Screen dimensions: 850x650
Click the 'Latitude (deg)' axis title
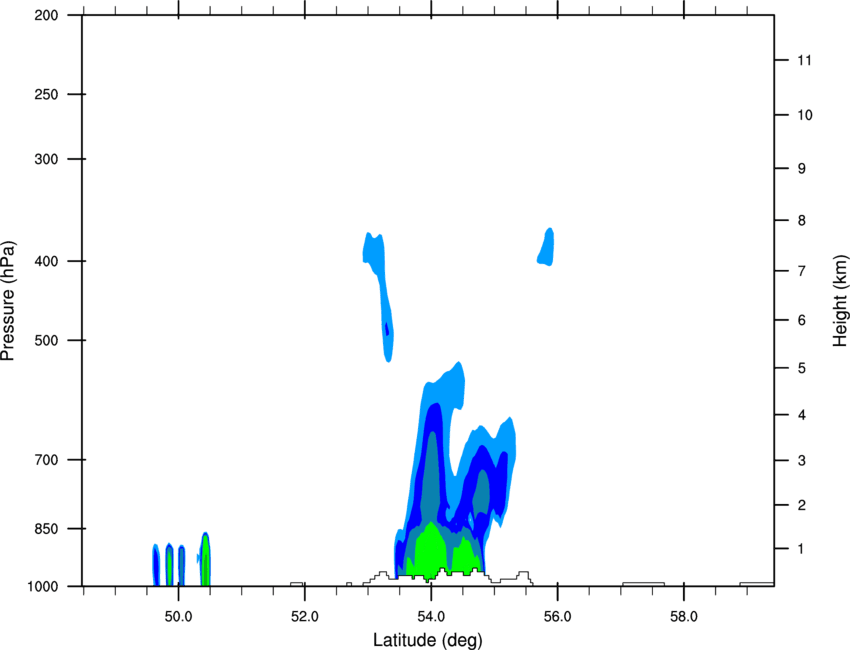click(427, 640)
